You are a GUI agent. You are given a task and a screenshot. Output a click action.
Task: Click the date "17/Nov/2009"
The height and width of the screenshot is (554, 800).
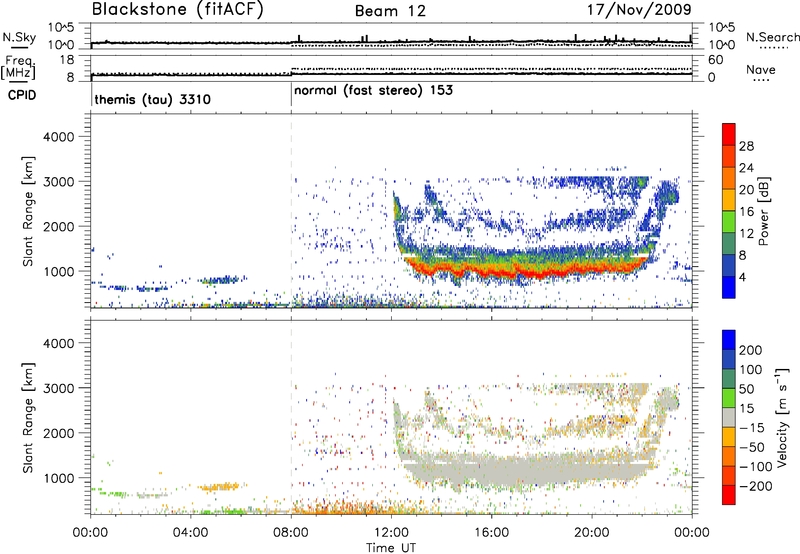click(x=639, y=10)
